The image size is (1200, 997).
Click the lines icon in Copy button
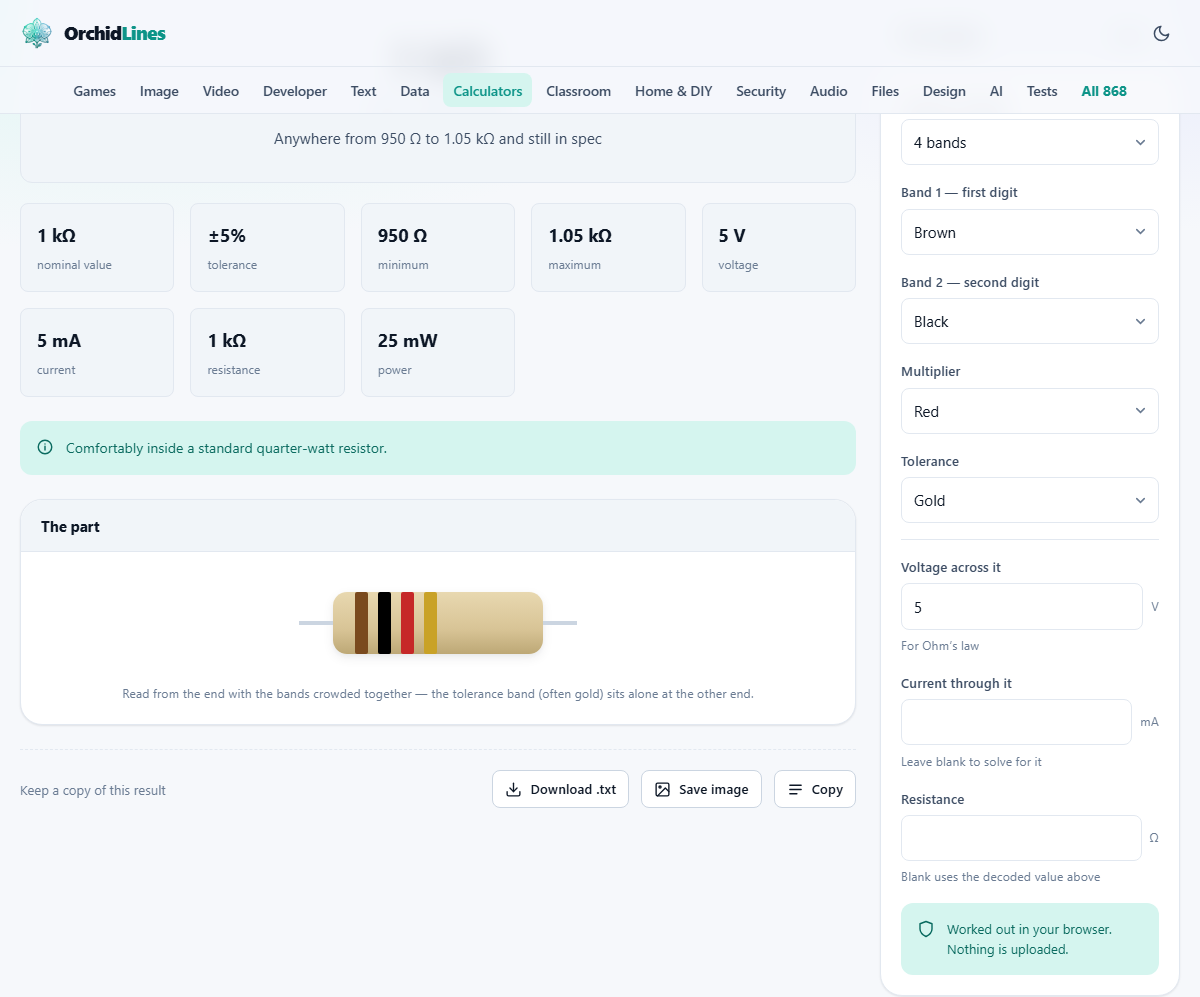795,789
